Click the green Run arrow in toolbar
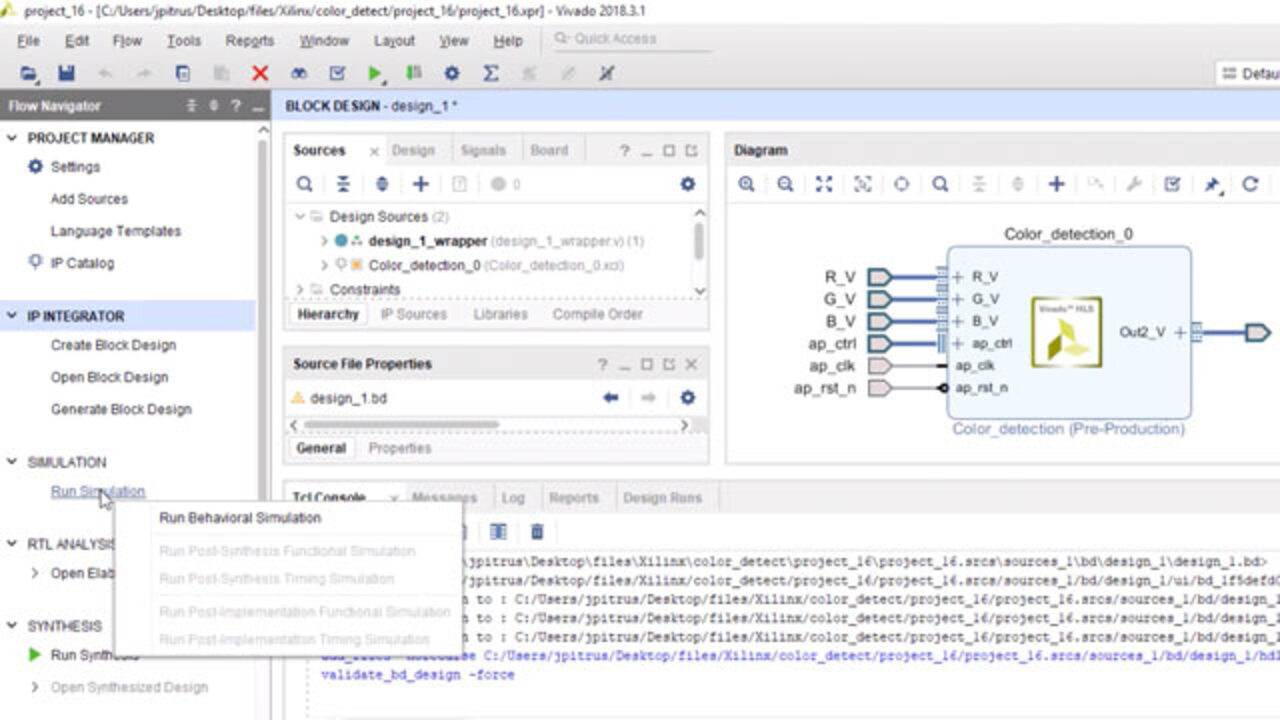 tap(374, 73)
